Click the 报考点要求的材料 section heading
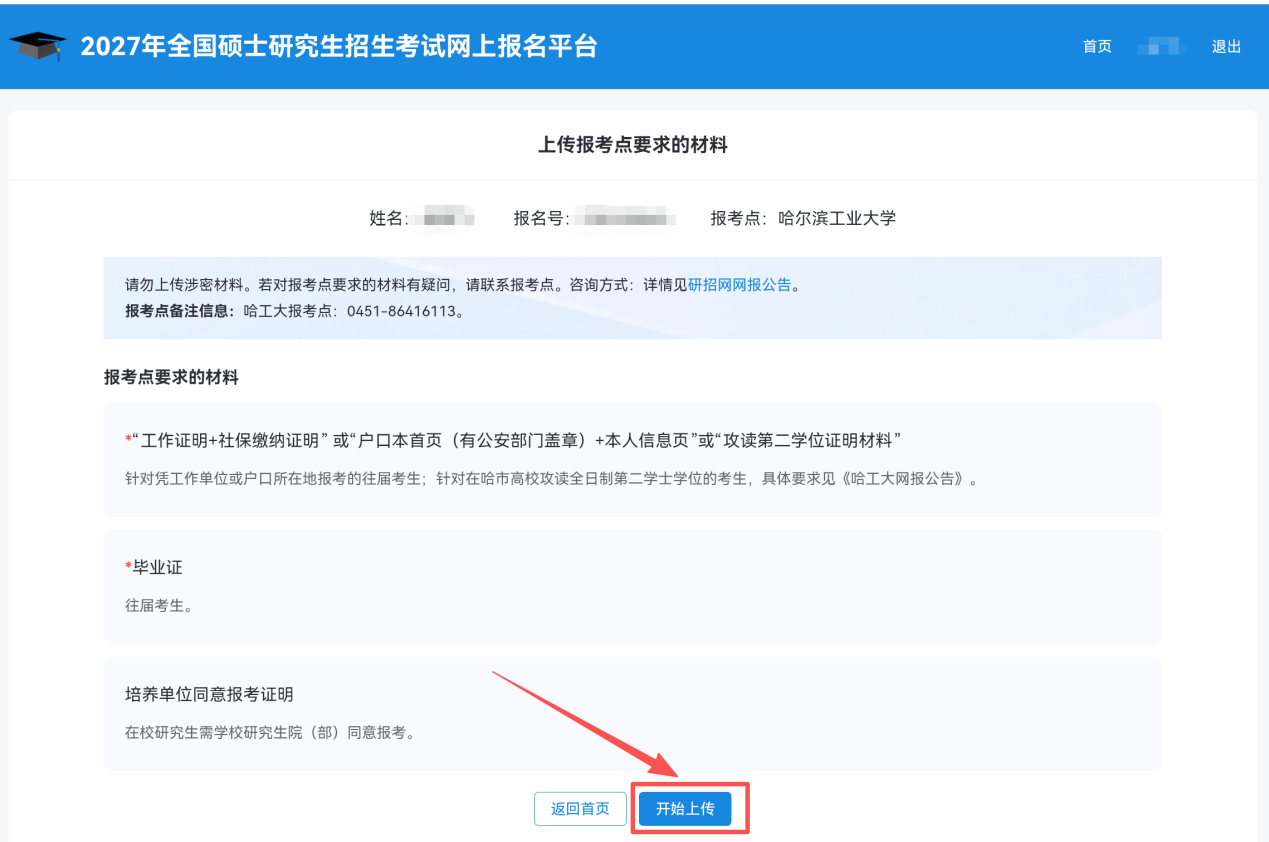 pos(171,378)
